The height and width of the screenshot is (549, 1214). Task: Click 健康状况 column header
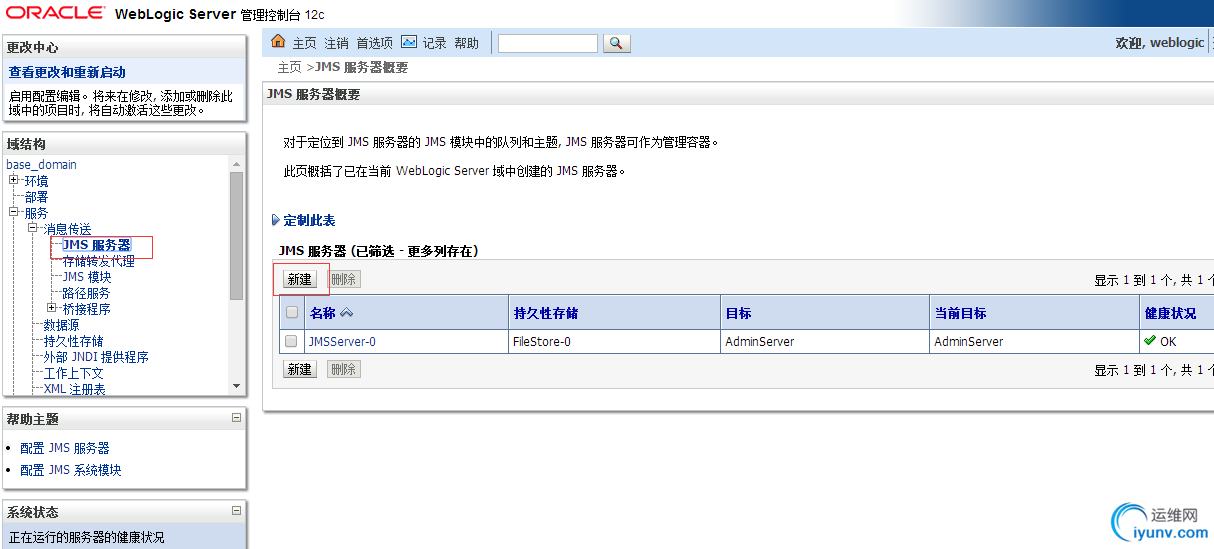click(1170, 313)
